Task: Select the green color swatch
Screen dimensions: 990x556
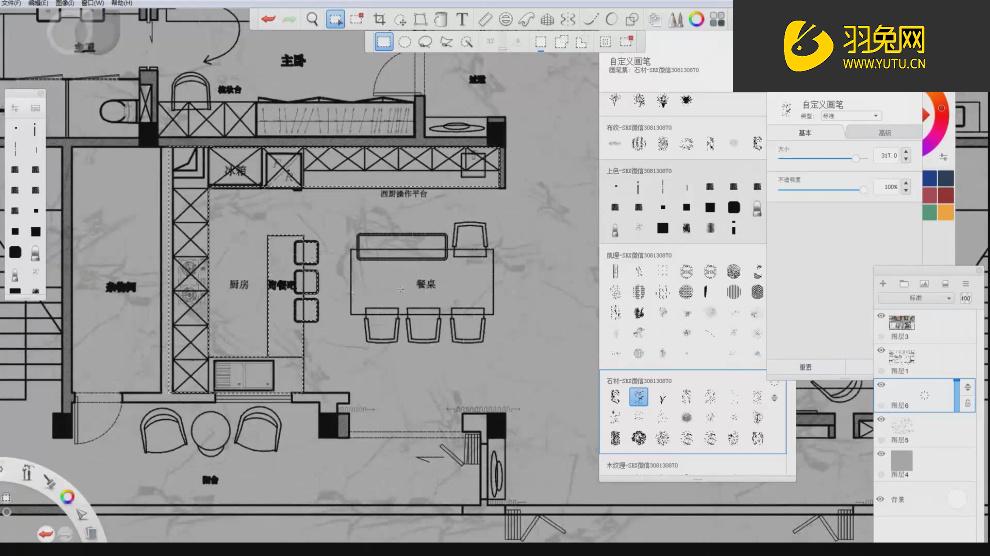Action: click(930, 212)
